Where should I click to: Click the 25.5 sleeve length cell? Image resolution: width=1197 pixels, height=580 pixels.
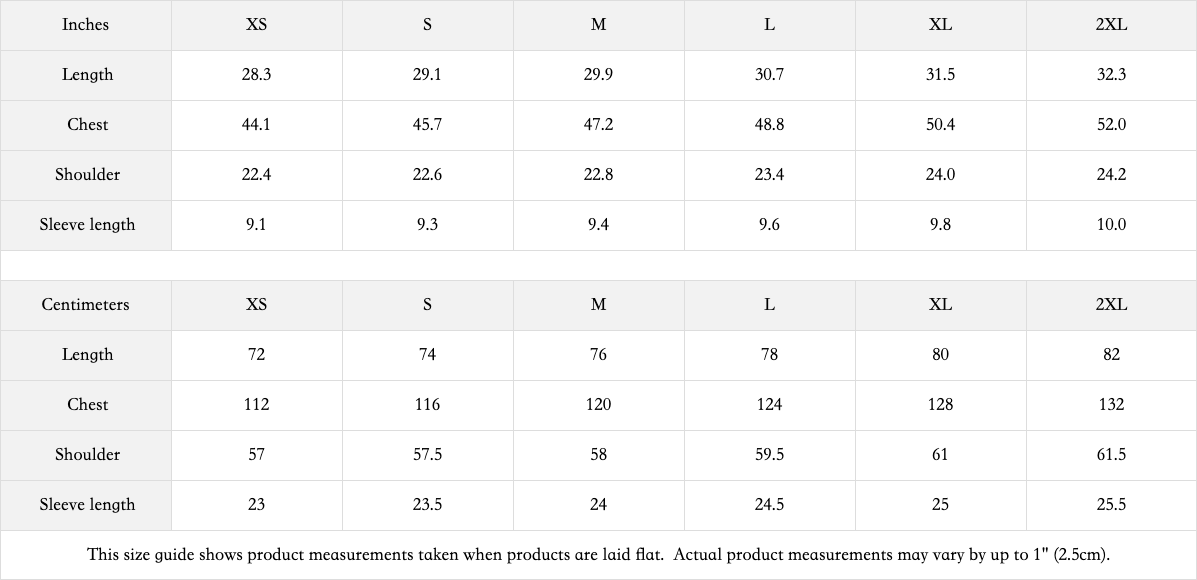[x=1111, y=505]
